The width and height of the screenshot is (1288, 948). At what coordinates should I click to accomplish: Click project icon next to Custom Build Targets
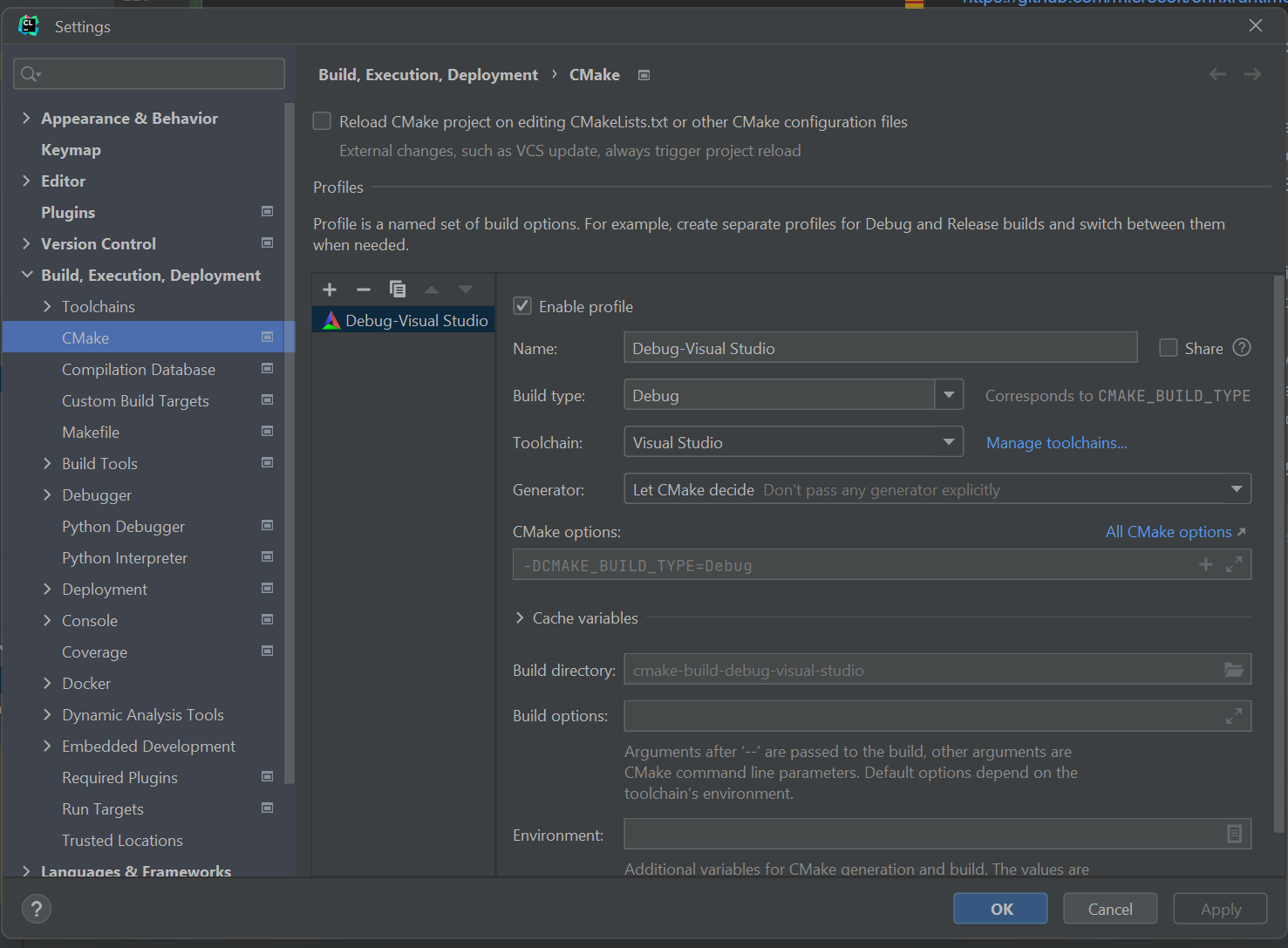coord(268,399)
